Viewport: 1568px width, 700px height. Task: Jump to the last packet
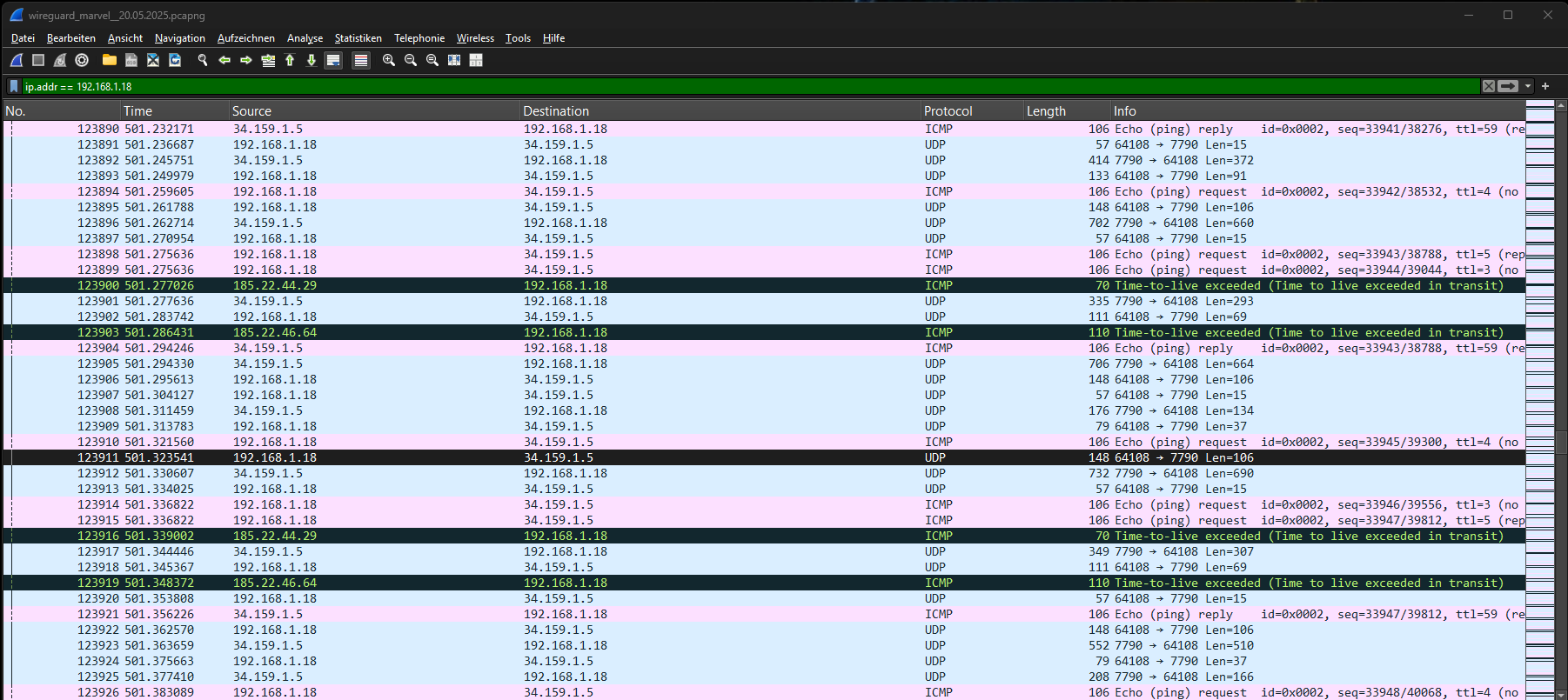tap(312, 60)
